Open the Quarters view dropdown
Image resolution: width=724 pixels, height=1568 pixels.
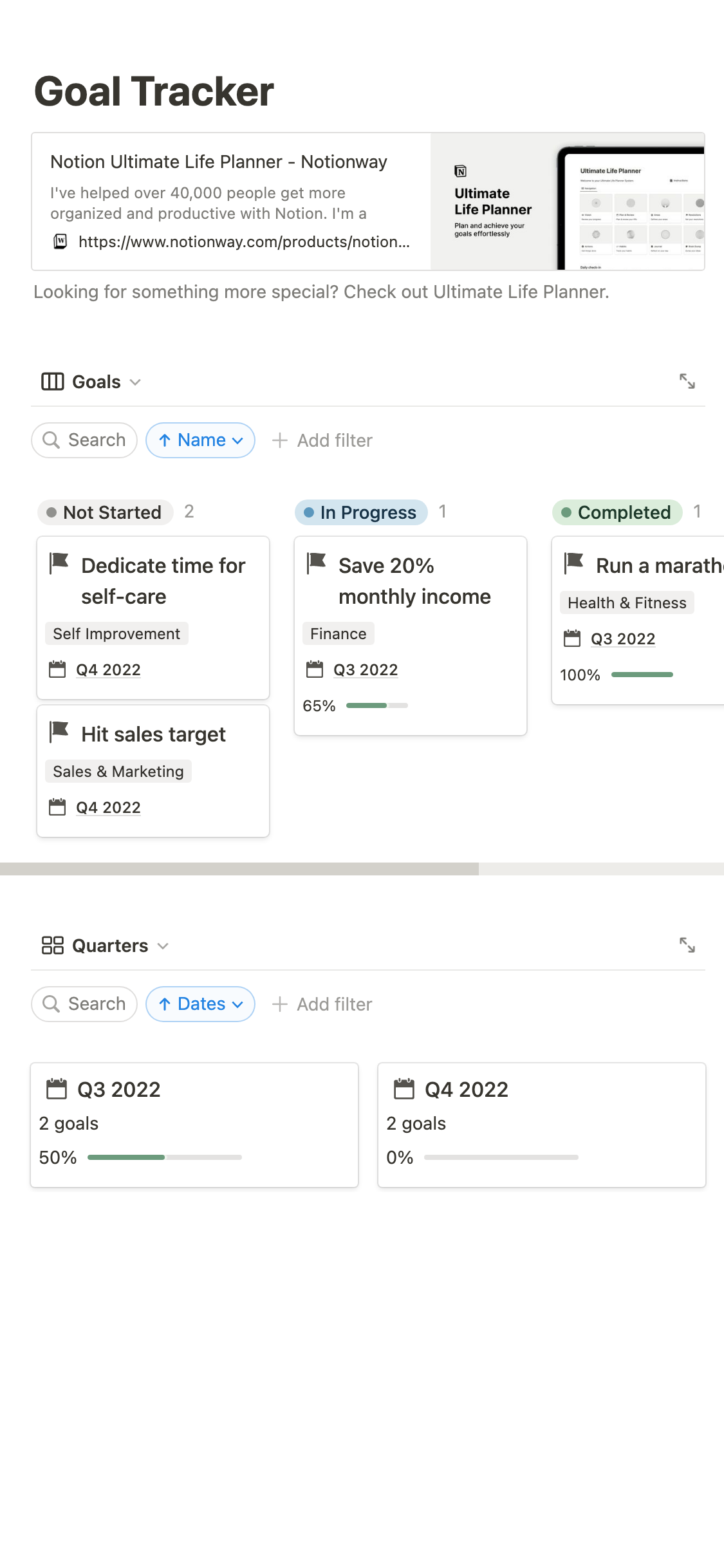coord(163,946)
